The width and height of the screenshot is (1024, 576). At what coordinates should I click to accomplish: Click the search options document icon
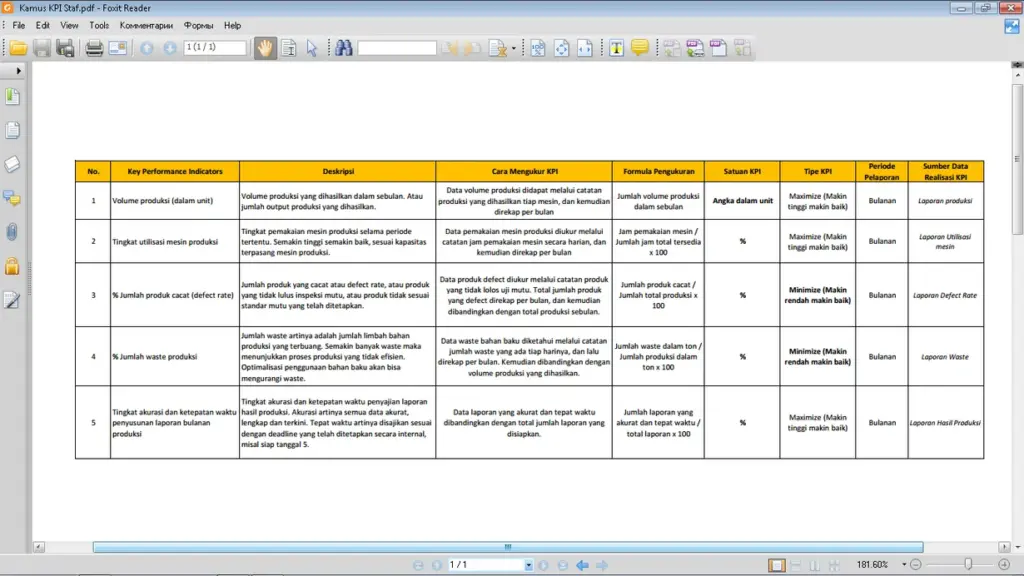[x=498, y=48]
